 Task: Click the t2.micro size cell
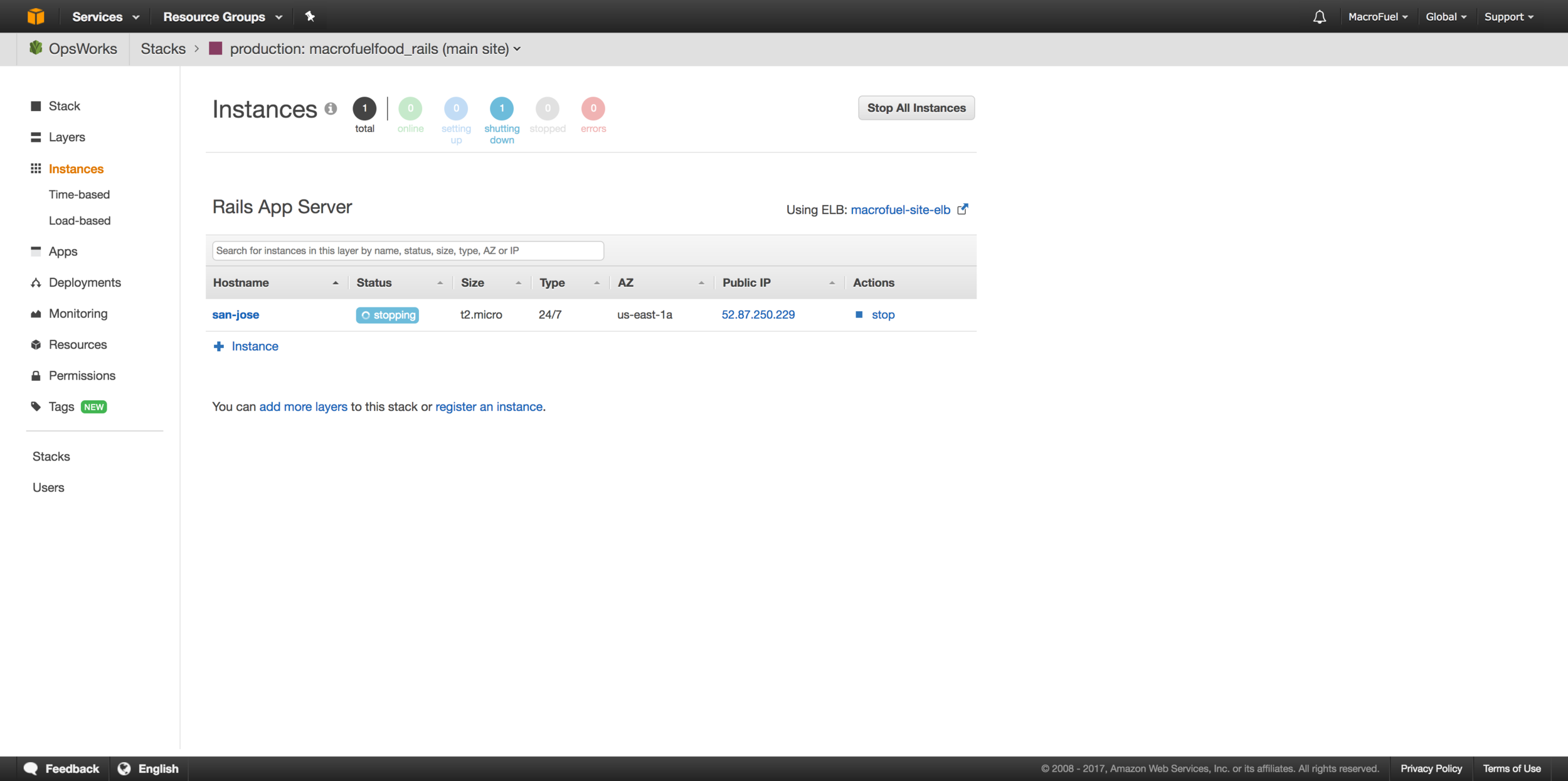pyautogui.click(x=481, y=315)
